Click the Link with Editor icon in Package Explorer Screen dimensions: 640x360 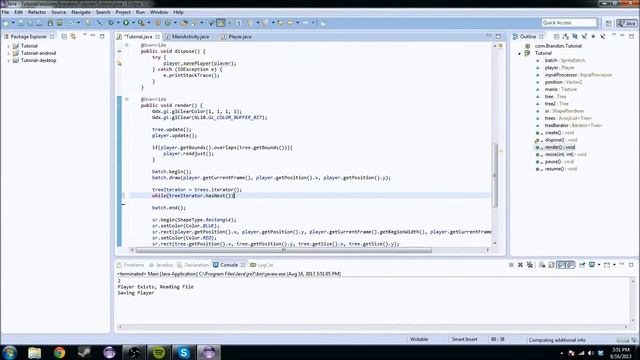click(73, 37)
